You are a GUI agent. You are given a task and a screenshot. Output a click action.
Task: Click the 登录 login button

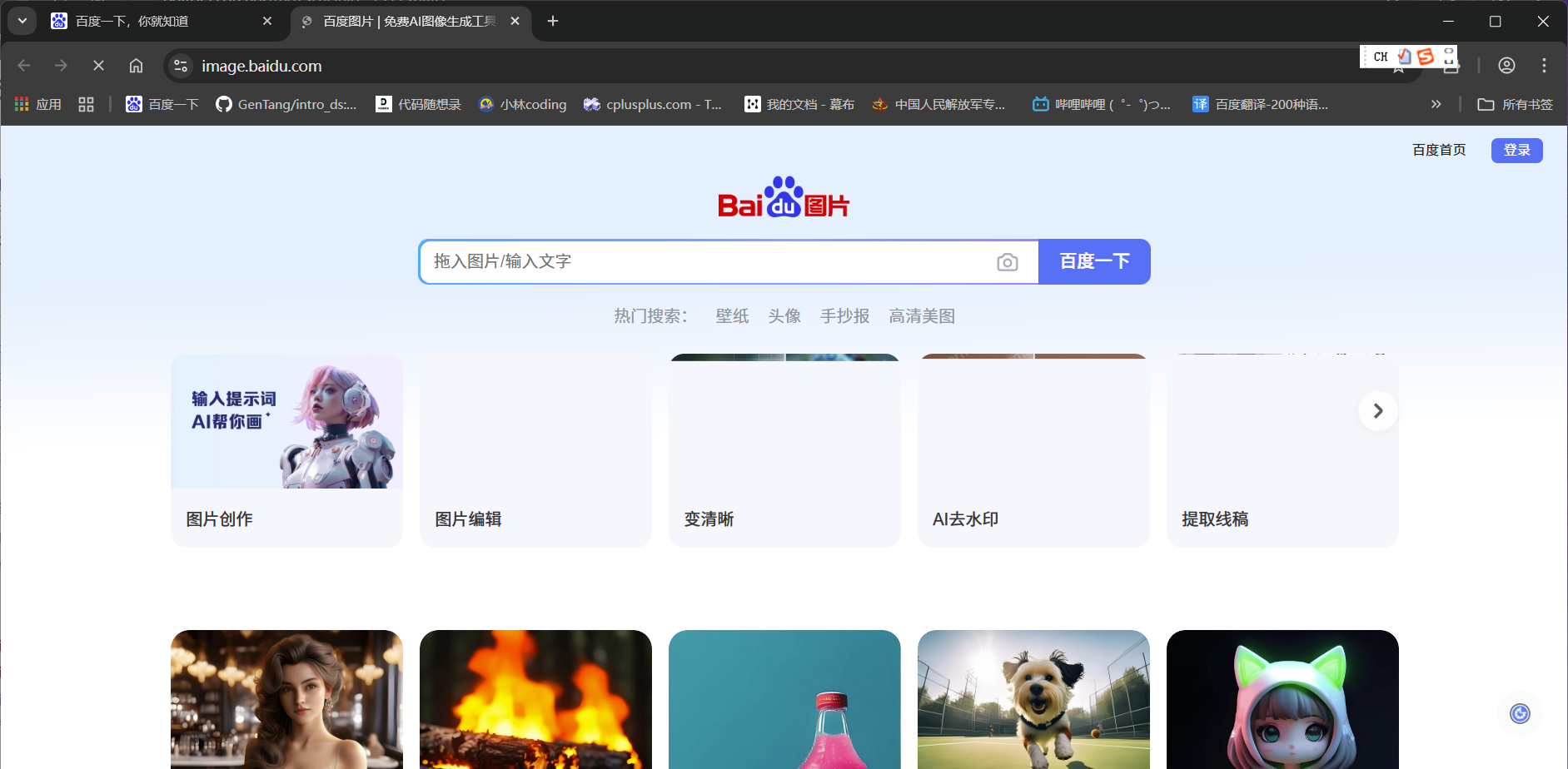(1516, 150)
